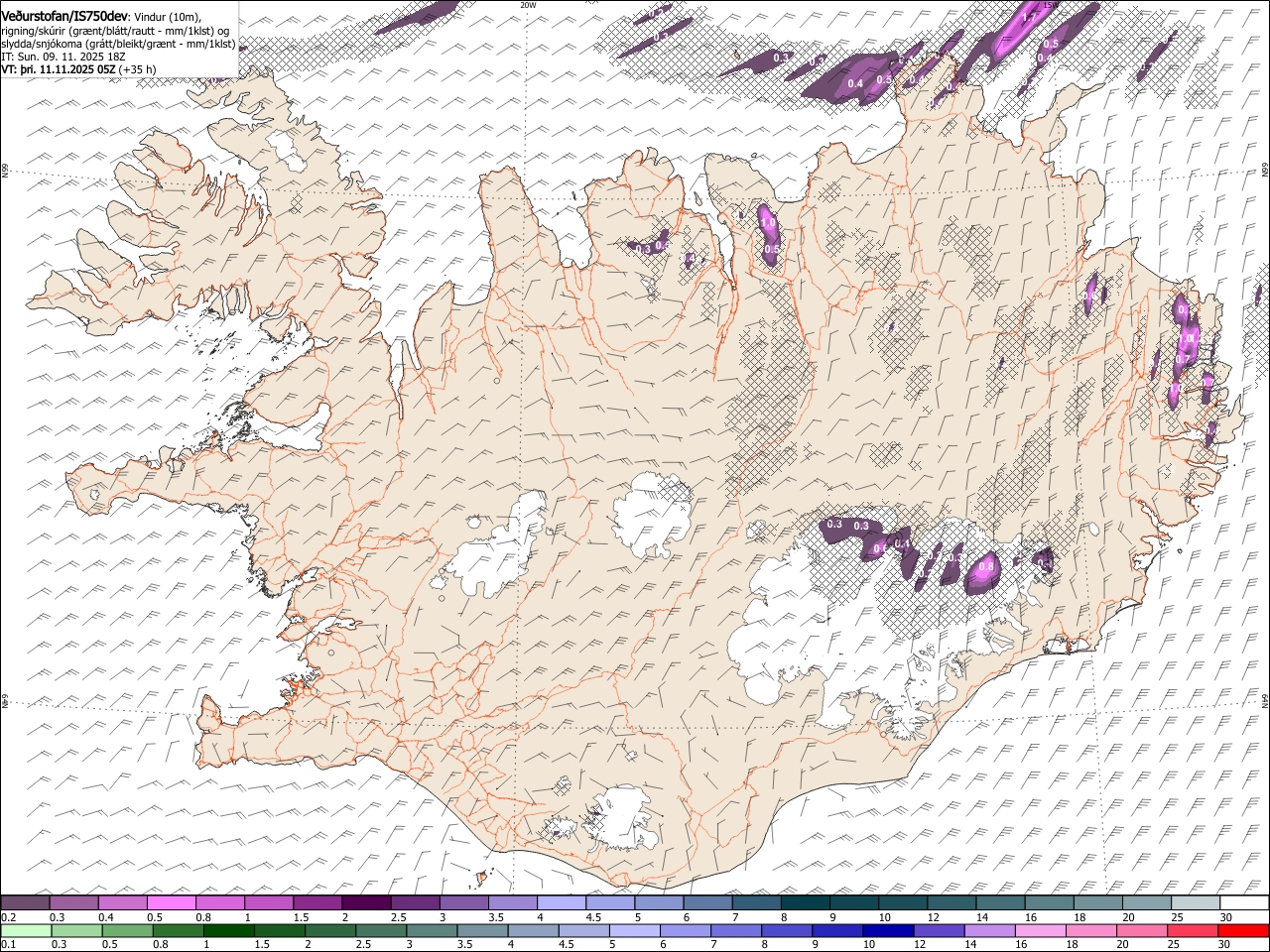
Task: Click the '20W' longitude label
Action: coord(528,5)
